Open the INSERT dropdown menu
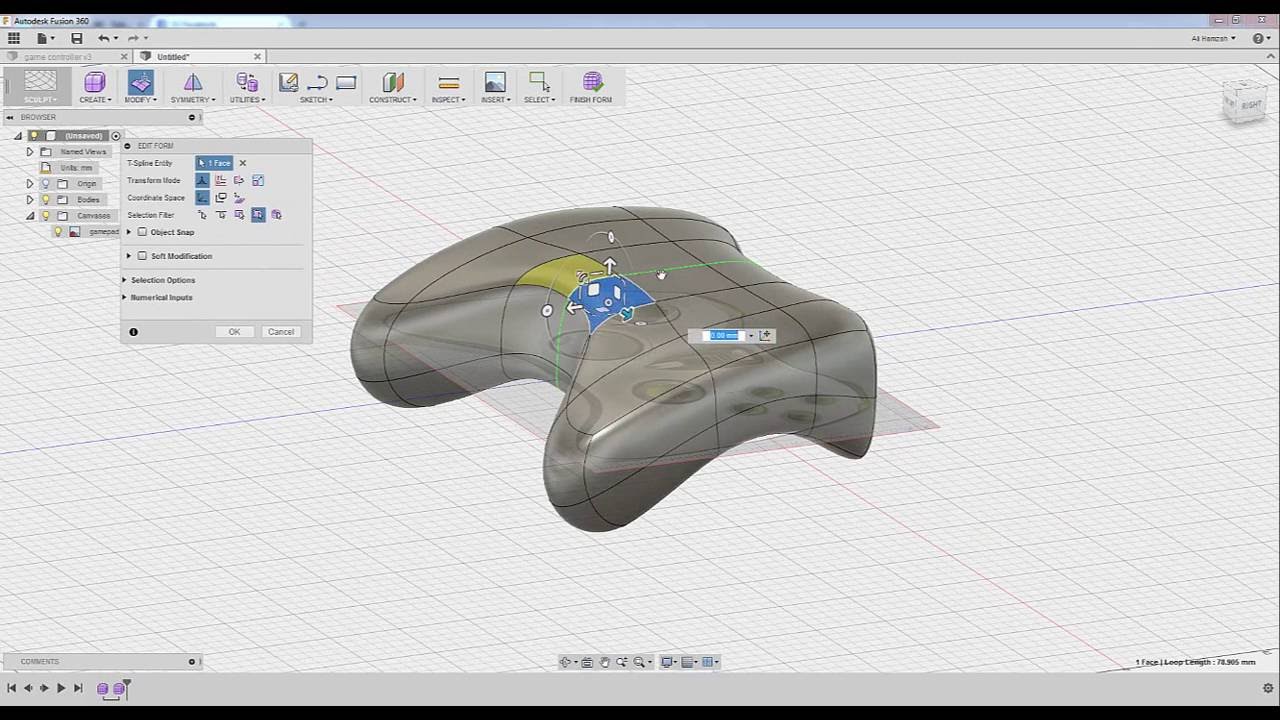The image size is (1280, 720). 496,100
